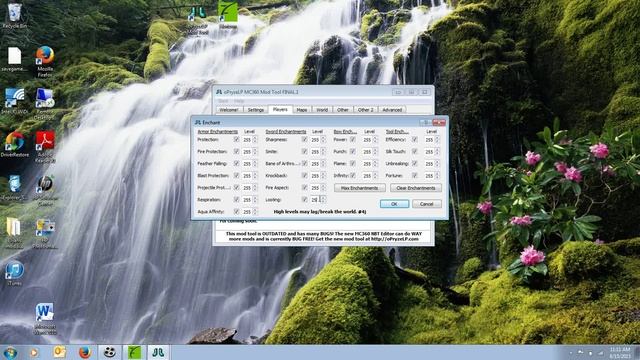The height and width of the screenshot is (360, 640).
Task: Toggle the Looting checkbox
Action: (x=304, y=200)
